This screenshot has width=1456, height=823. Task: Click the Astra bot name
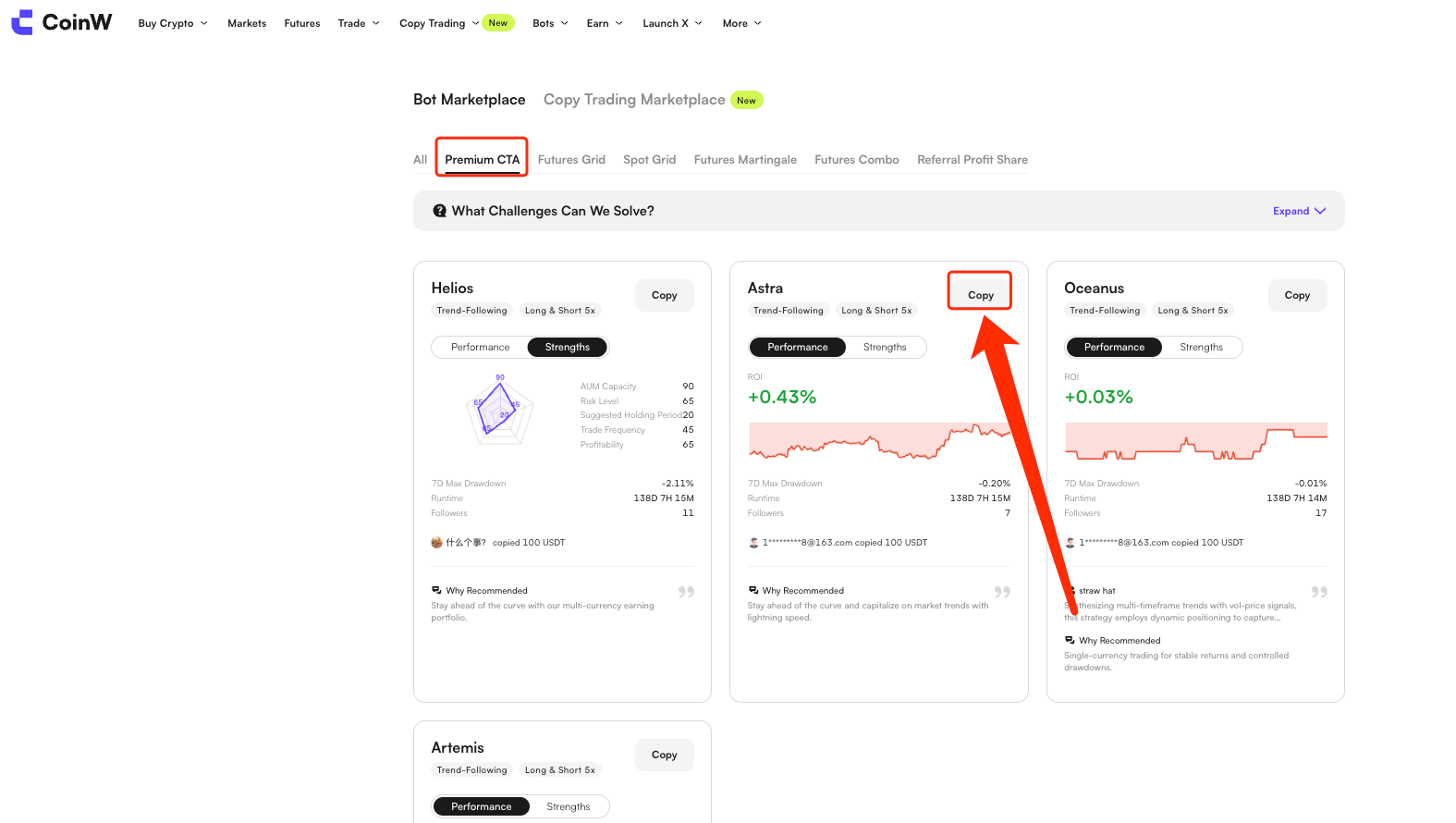pos(765,288)
